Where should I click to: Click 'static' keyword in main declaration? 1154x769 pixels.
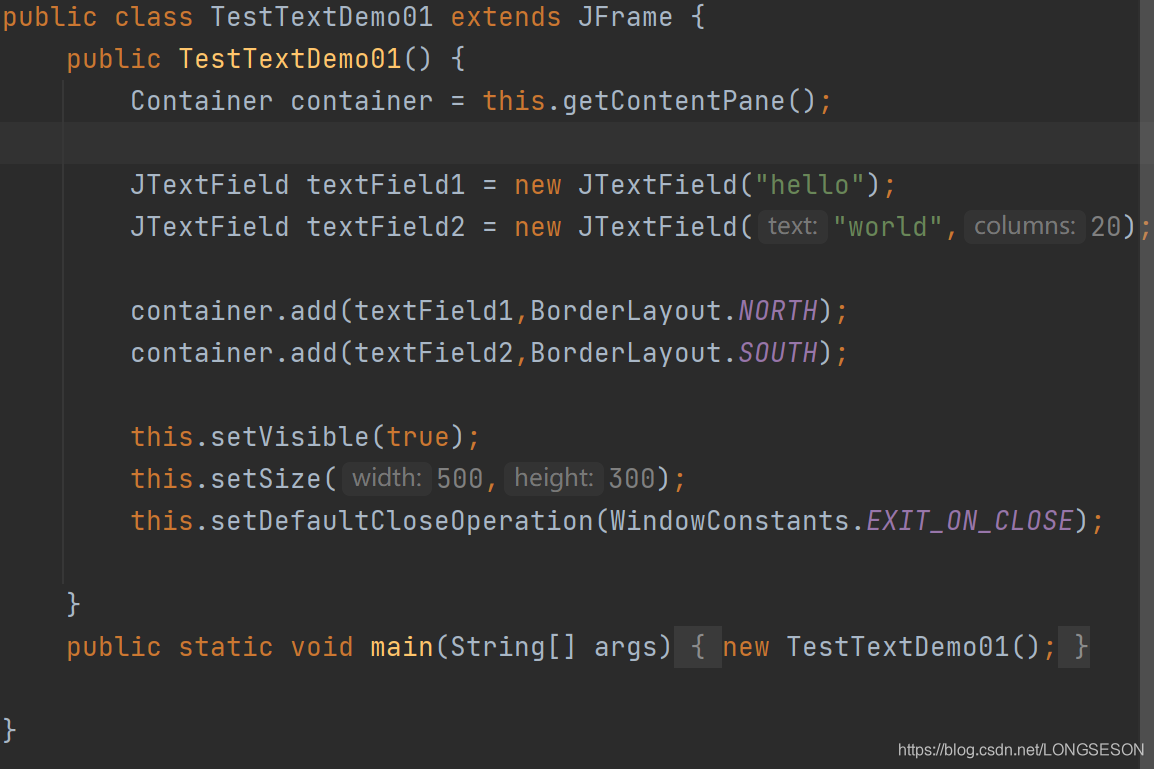coord(226,647)
